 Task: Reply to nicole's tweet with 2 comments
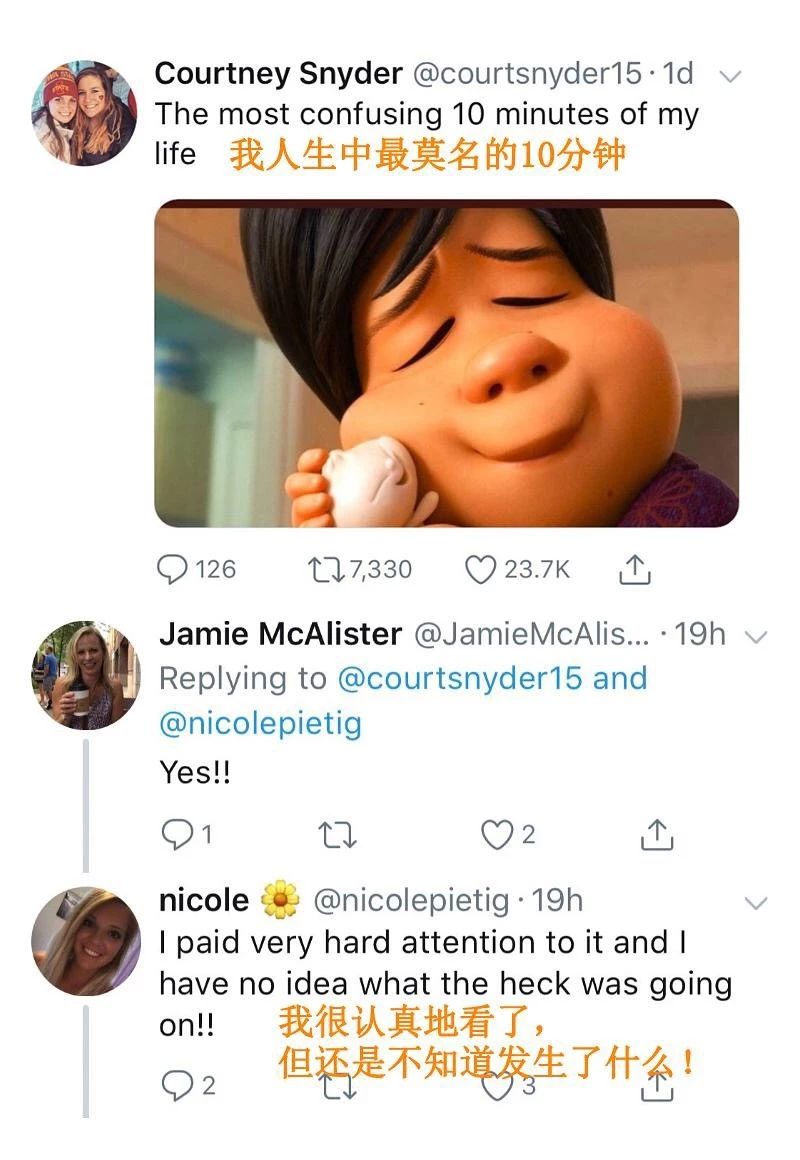(x=177, y=1085)
